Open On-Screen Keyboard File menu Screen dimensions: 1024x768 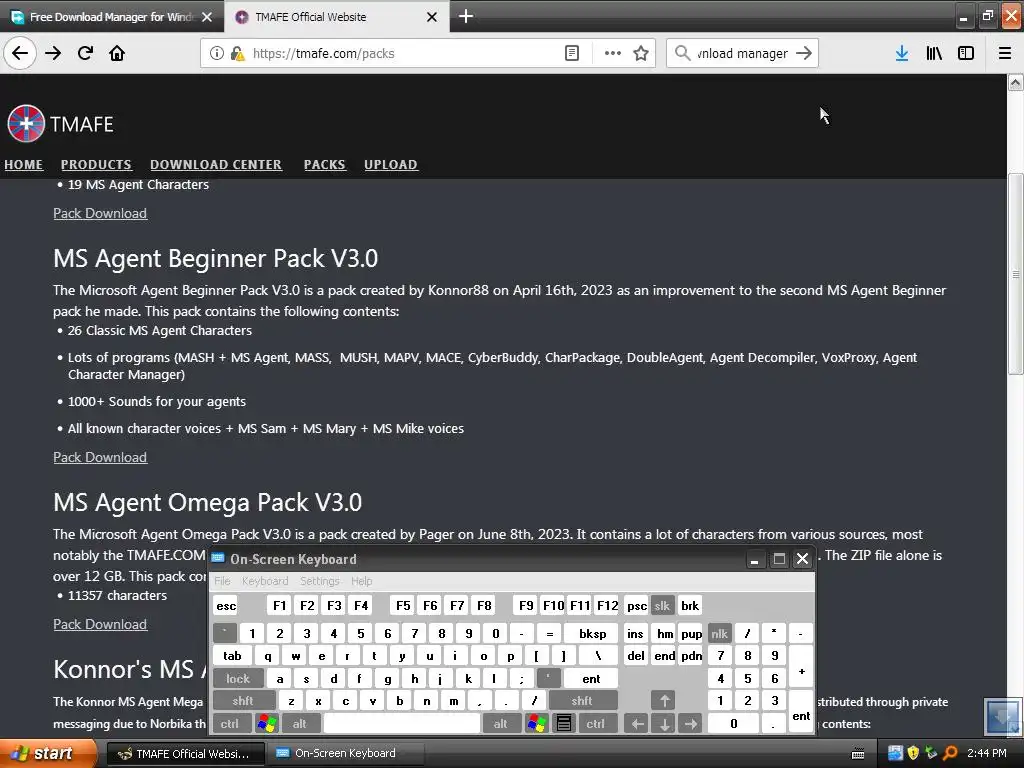tap(222, 581)
